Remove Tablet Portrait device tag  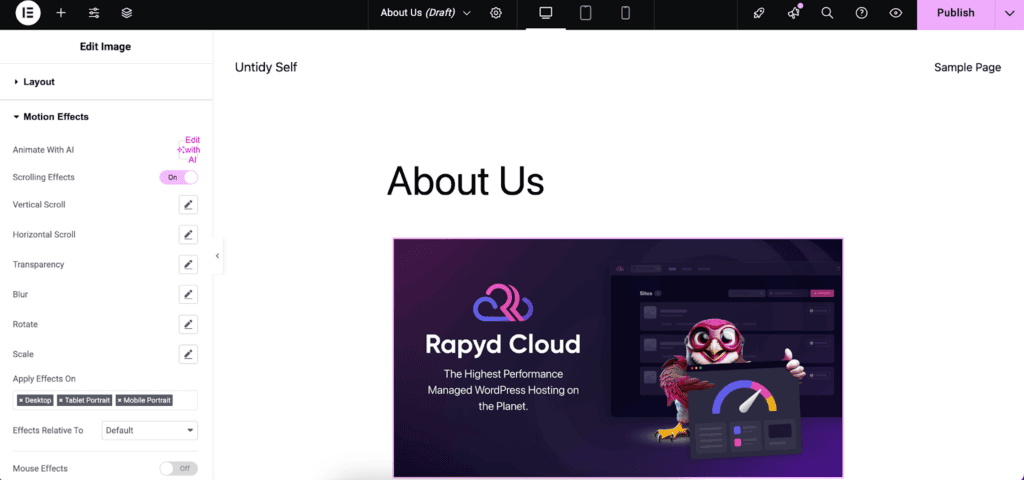tap(61, 400)
